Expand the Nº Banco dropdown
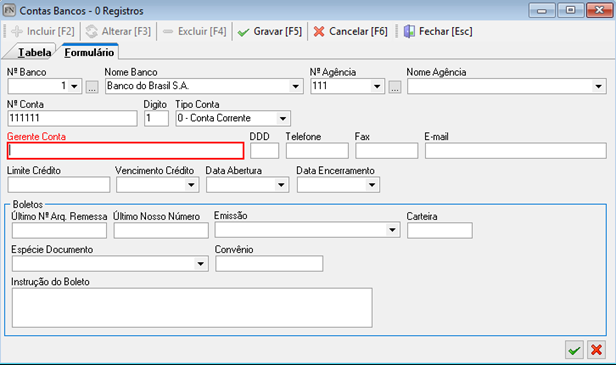Viewport: 616px width, 365px height. pos(74,86)
